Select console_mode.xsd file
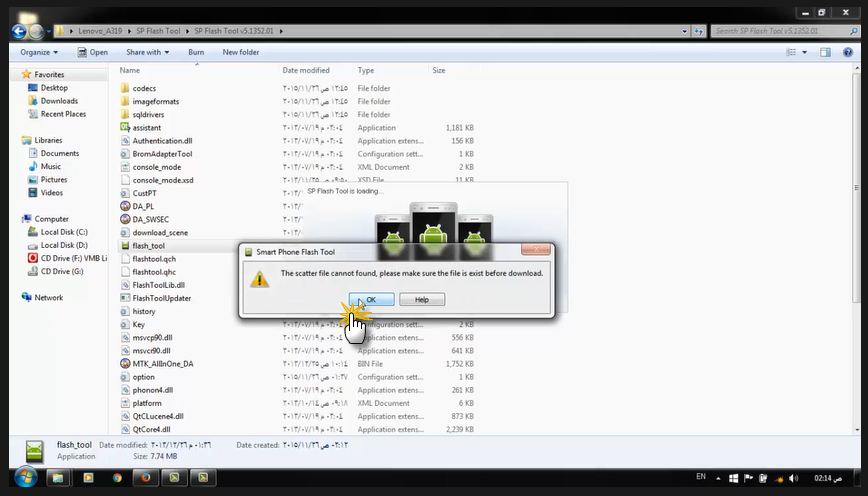The image size is (868, 496). click(x=163, y=180)
